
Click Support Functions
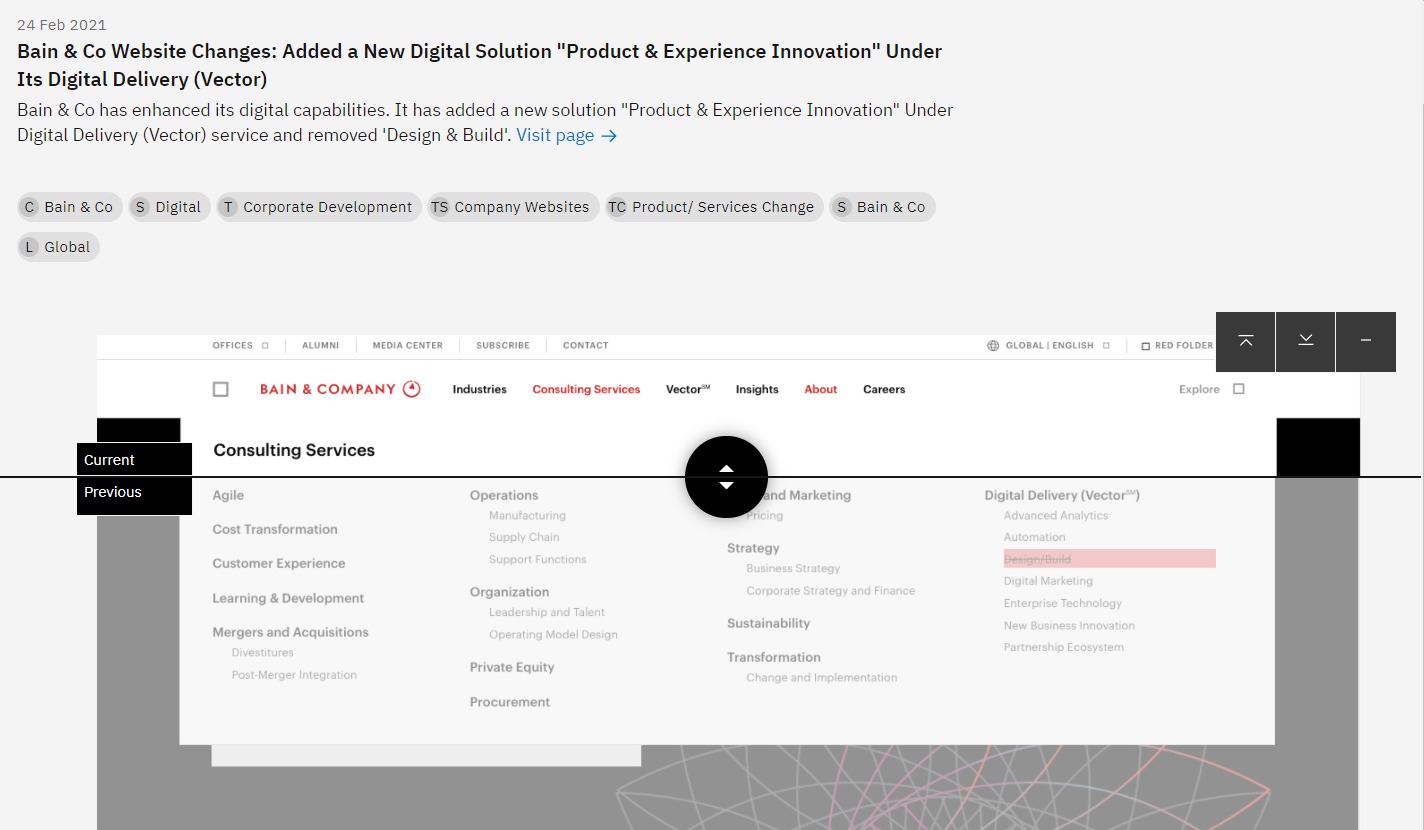pos(538,559)
